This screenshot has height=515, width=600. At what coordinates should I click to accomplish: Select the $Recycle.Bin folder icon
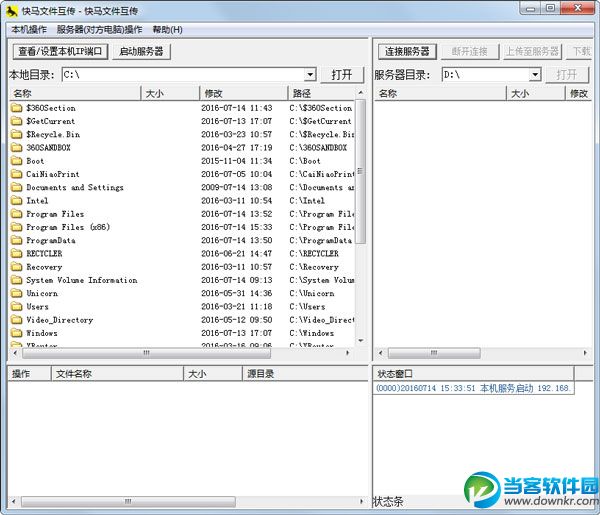[16, 134]
